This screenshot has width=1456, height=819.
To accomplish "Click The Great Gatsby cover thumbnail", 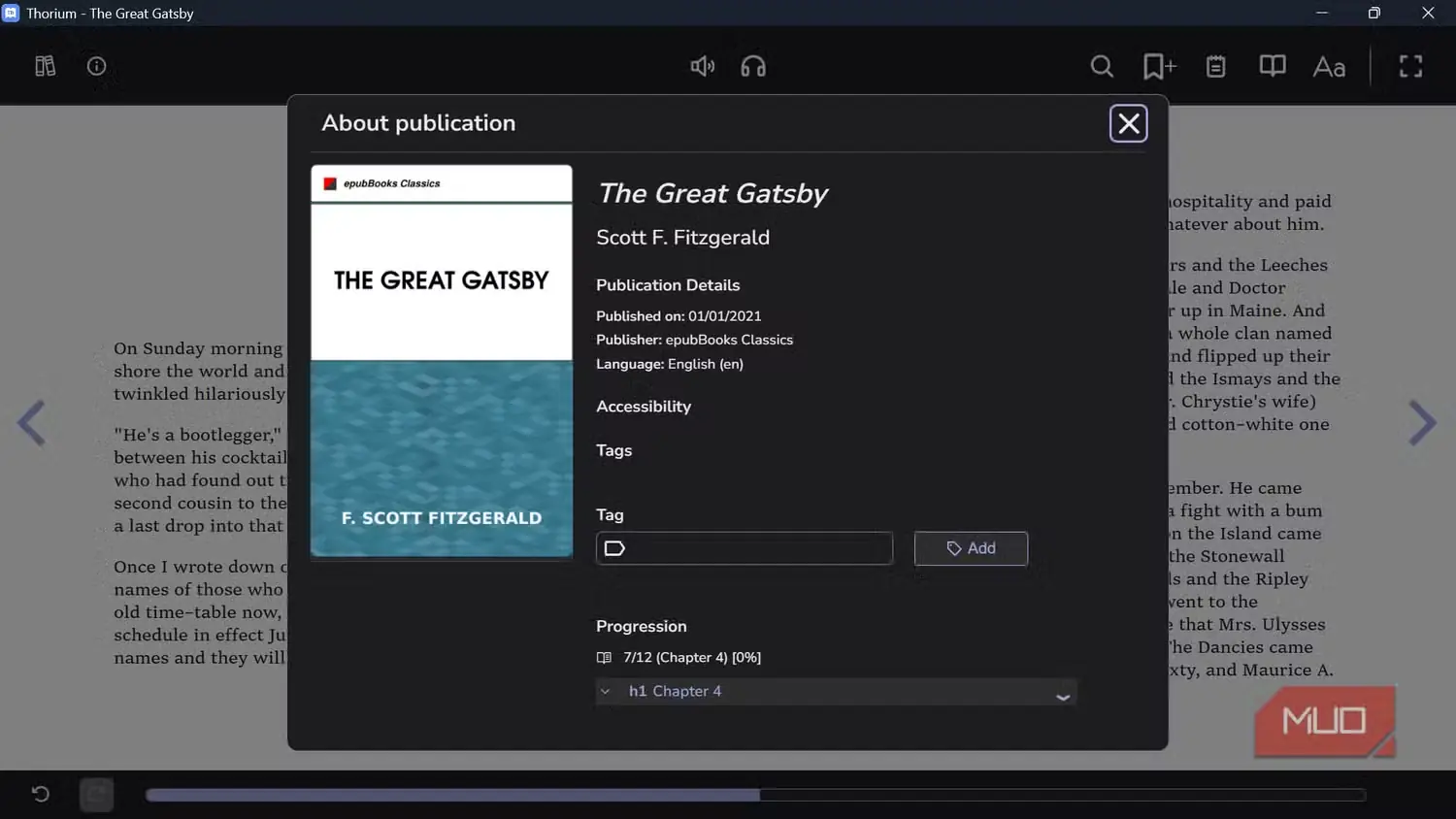I will pos(442,361).
